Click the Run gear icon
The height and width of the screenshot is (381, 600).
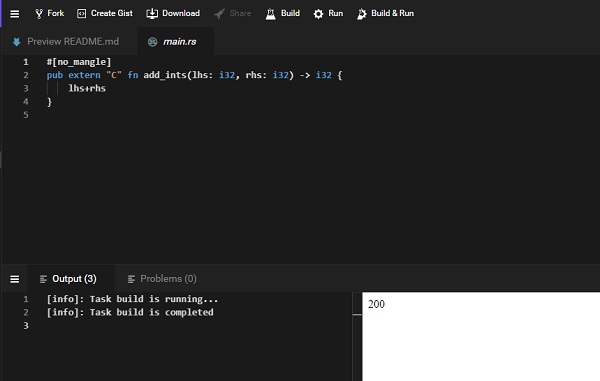[x=318, y=14]
